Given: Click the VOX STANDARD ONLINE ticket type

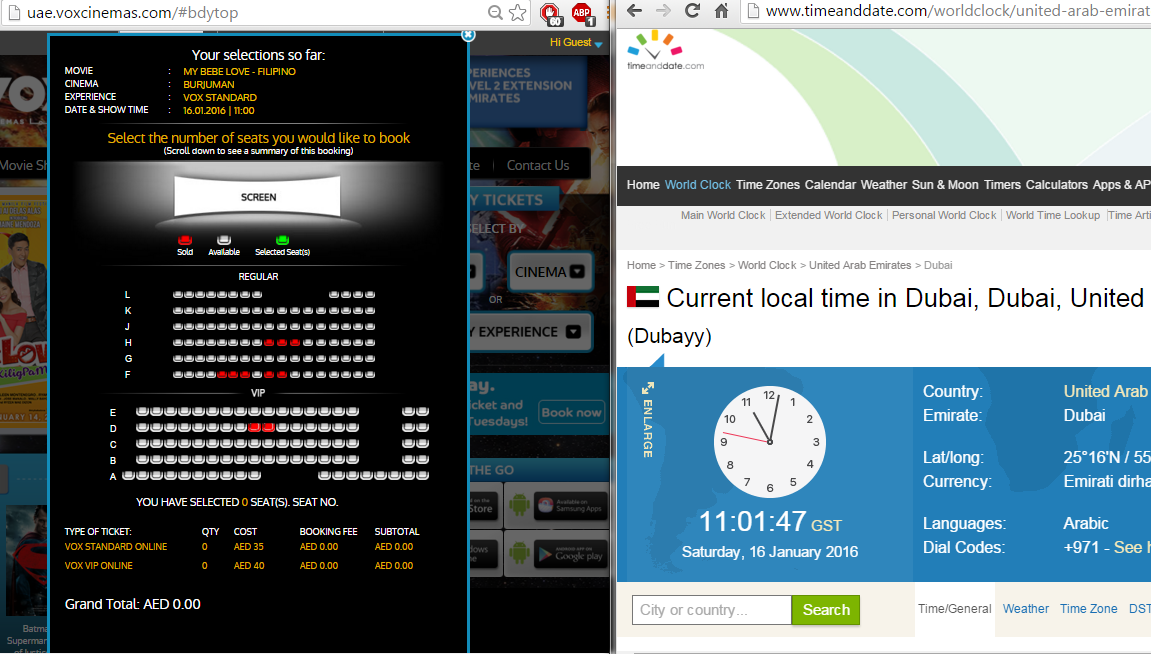Looking at the screenshot, I should [x=116, y=547].
